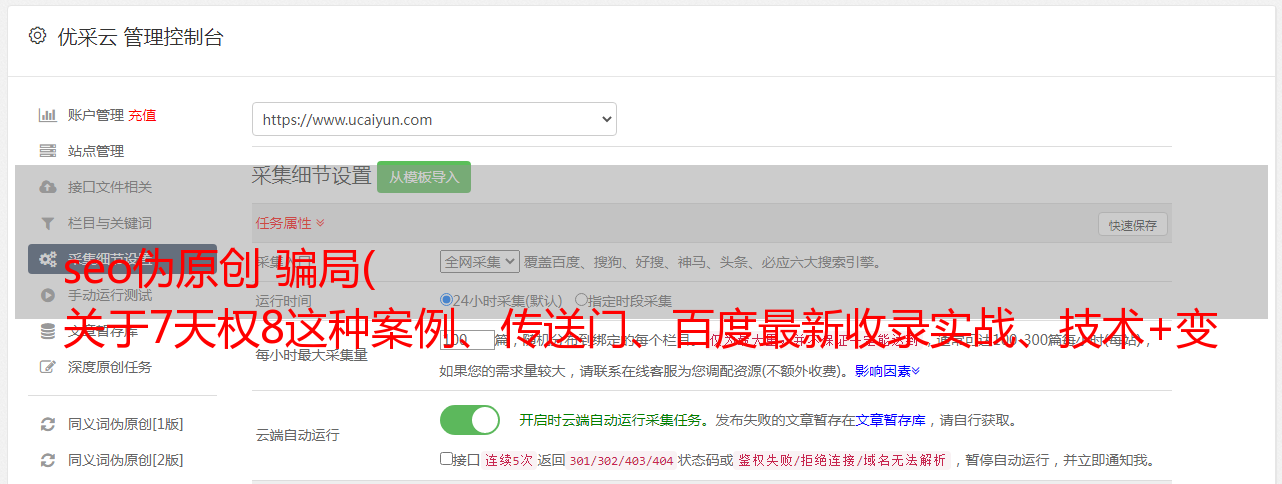Select 同义词伪原创[1版] in the sidebar
Image resolution: width=1282 pixels, height=484 pixels.
click(125, 424)
